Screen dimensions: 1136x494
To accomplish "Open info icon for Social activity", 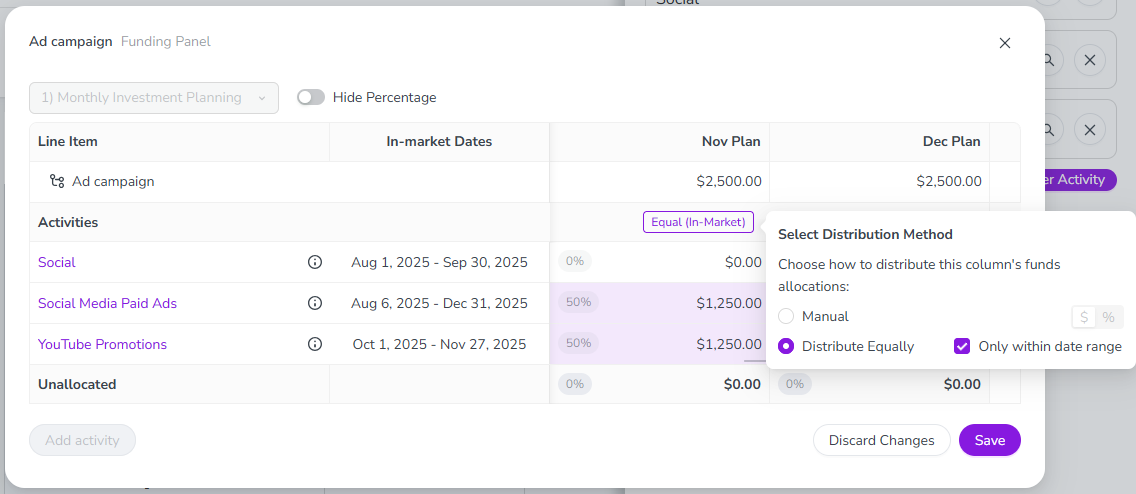I will click(x=315, y=262).
